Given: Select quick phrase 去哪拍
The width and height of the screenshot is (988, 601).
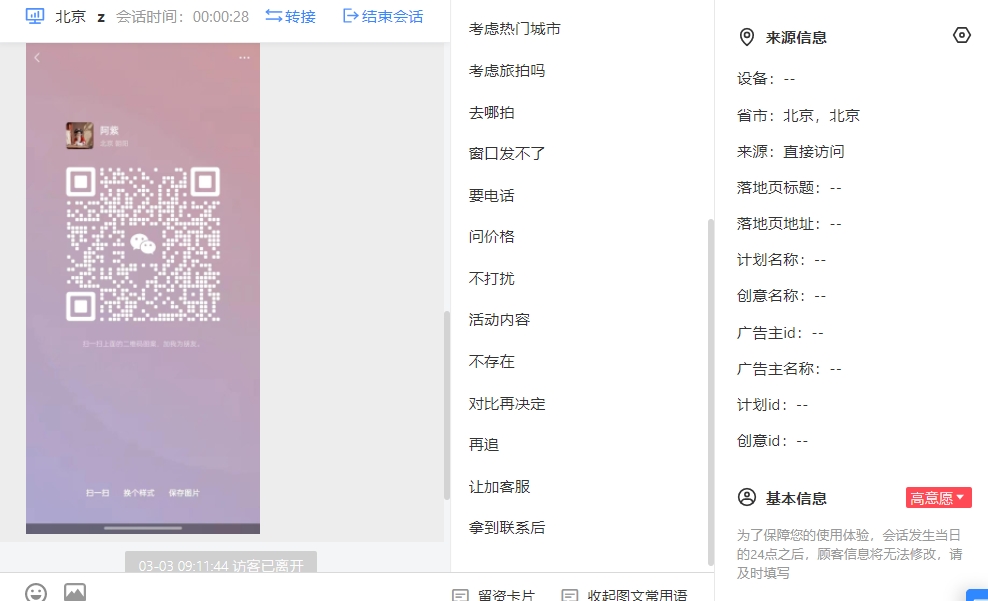Looking at the screenshot, I should tap(491, 113).
